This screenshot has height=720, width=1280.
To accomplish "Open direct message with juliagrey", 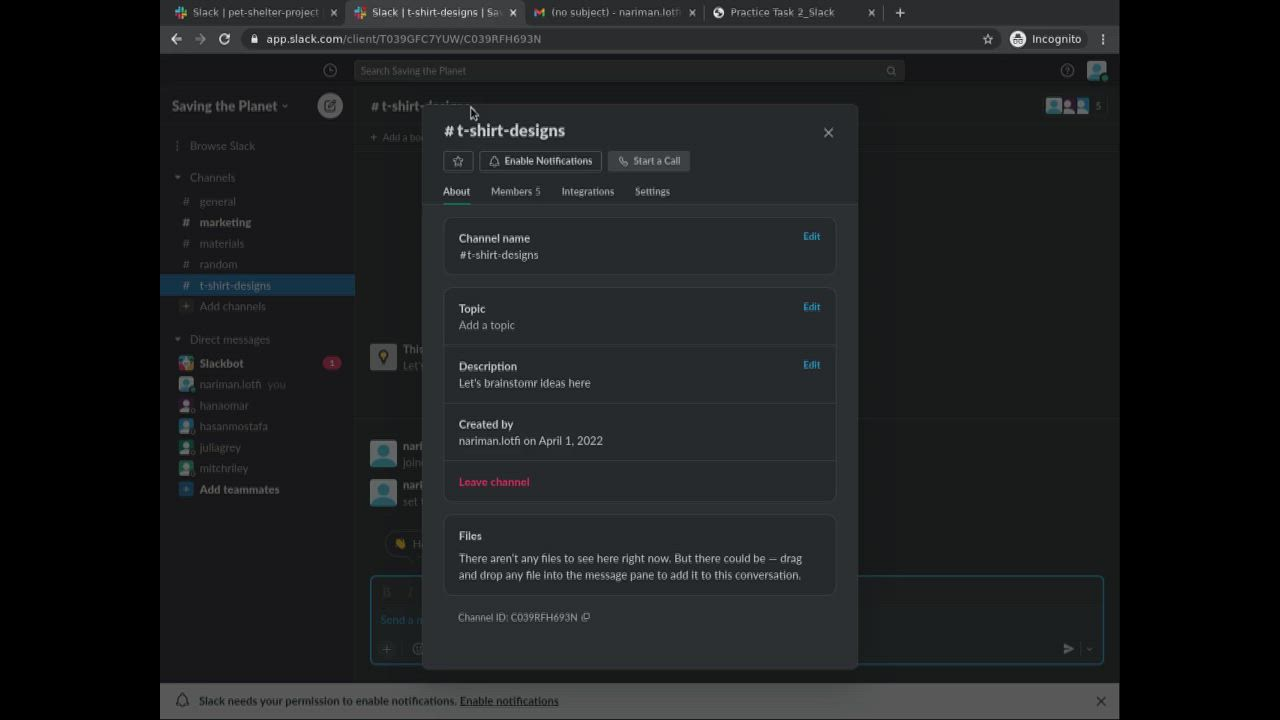I will pos(257,447).
